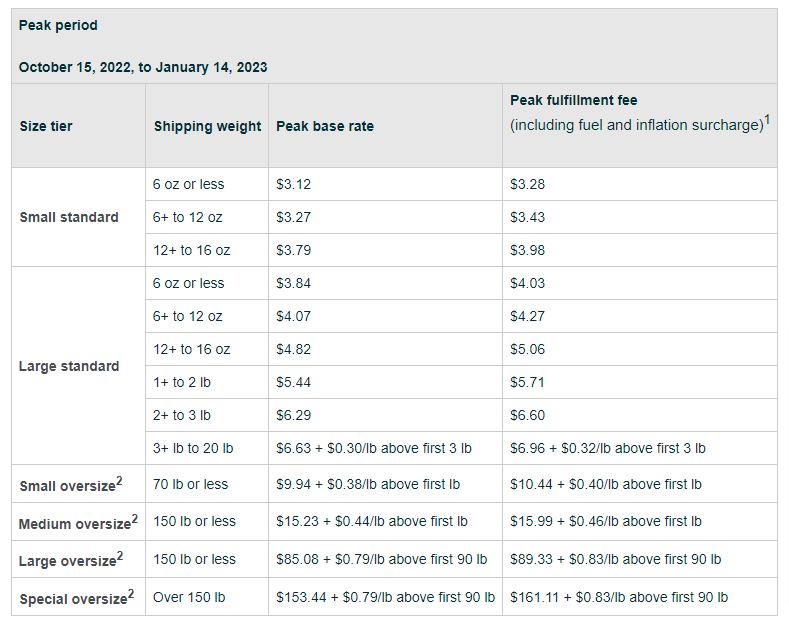Click the Shipping weight column header
The width and height of the screenshot is (789, 625).
(x=207, y=127)
